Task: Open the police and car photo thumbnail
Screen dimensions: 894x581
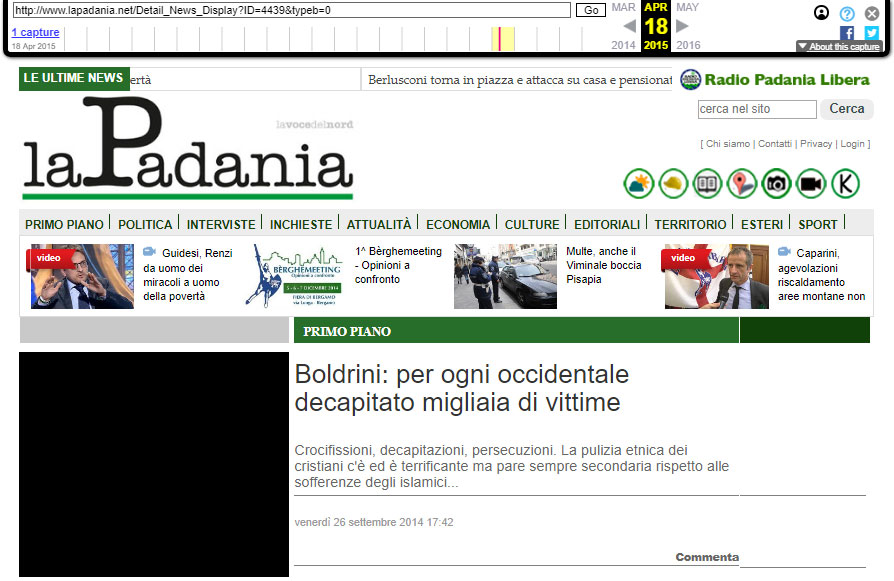Action: click(505, 277)
